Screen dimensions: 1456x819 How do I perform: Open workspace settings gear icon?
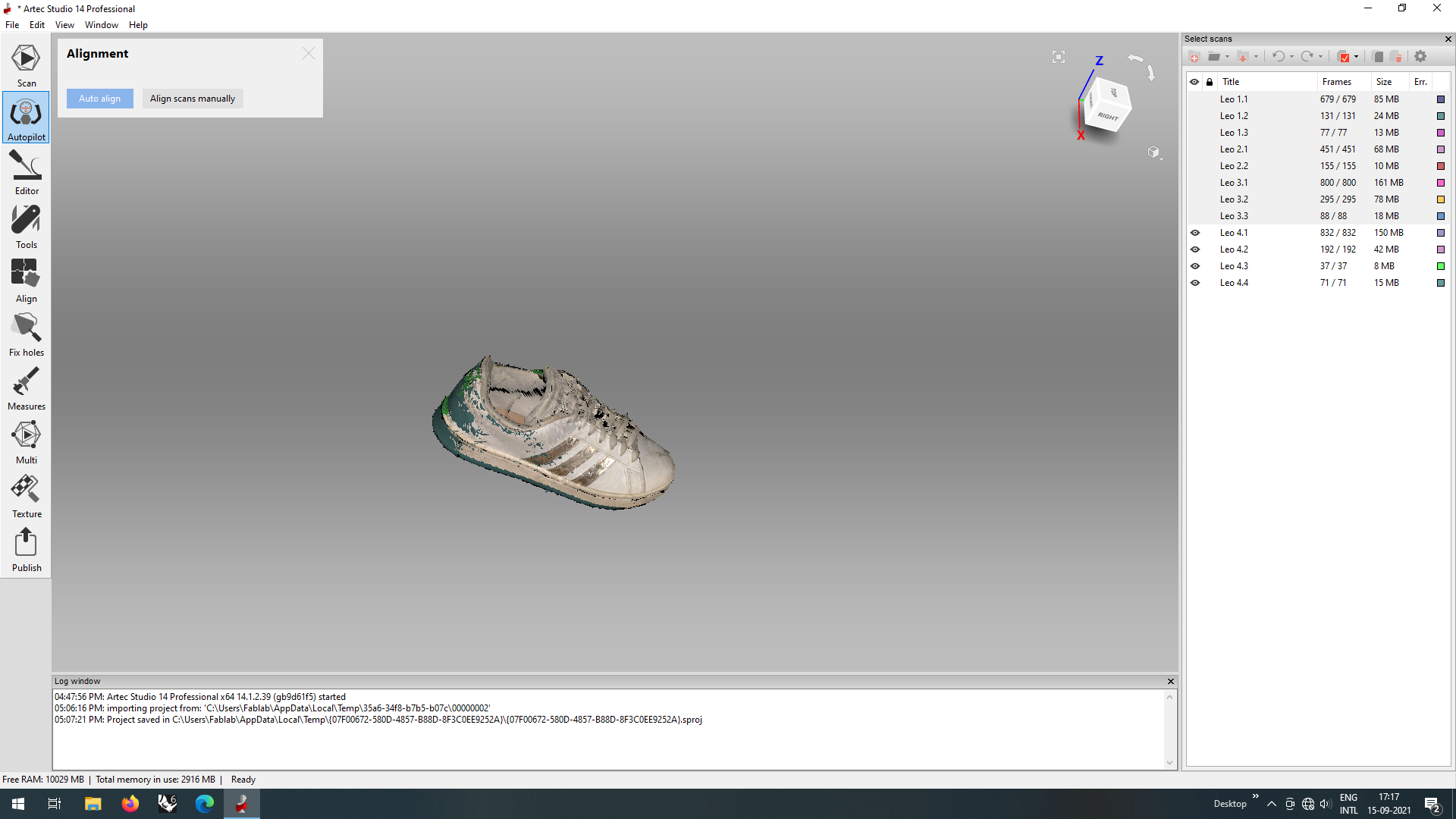pos(1420,57)
